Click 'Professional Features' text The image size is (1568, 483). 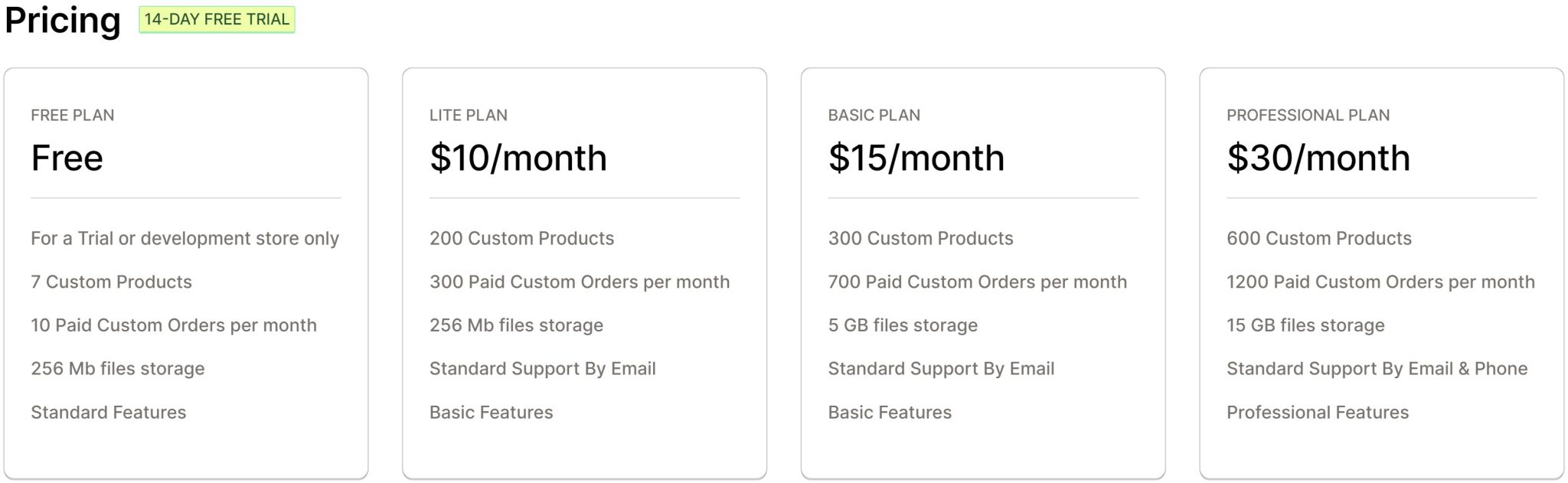click(1318, 413)
